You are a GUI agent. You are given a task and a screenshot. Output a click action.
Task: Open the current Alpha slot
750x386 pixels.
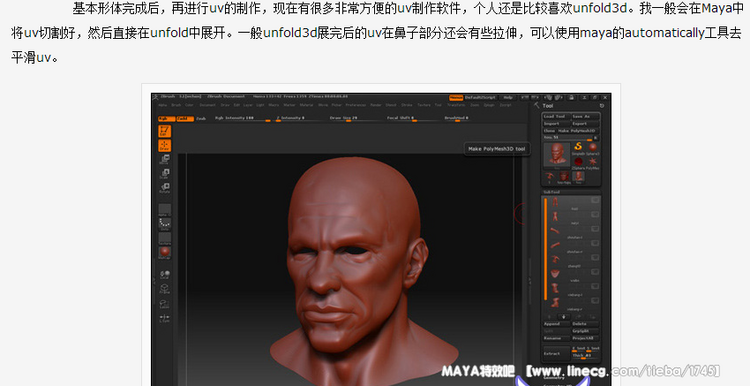tap(165, 210)
